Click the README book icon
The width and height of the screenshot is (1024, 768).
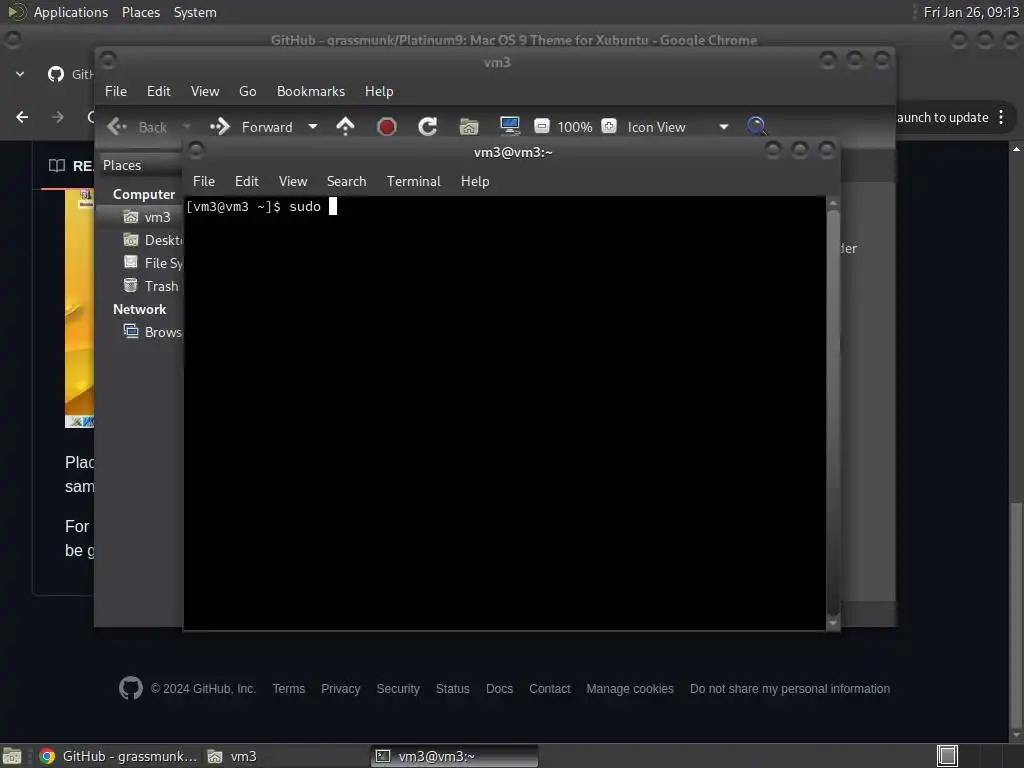point(57,166)
